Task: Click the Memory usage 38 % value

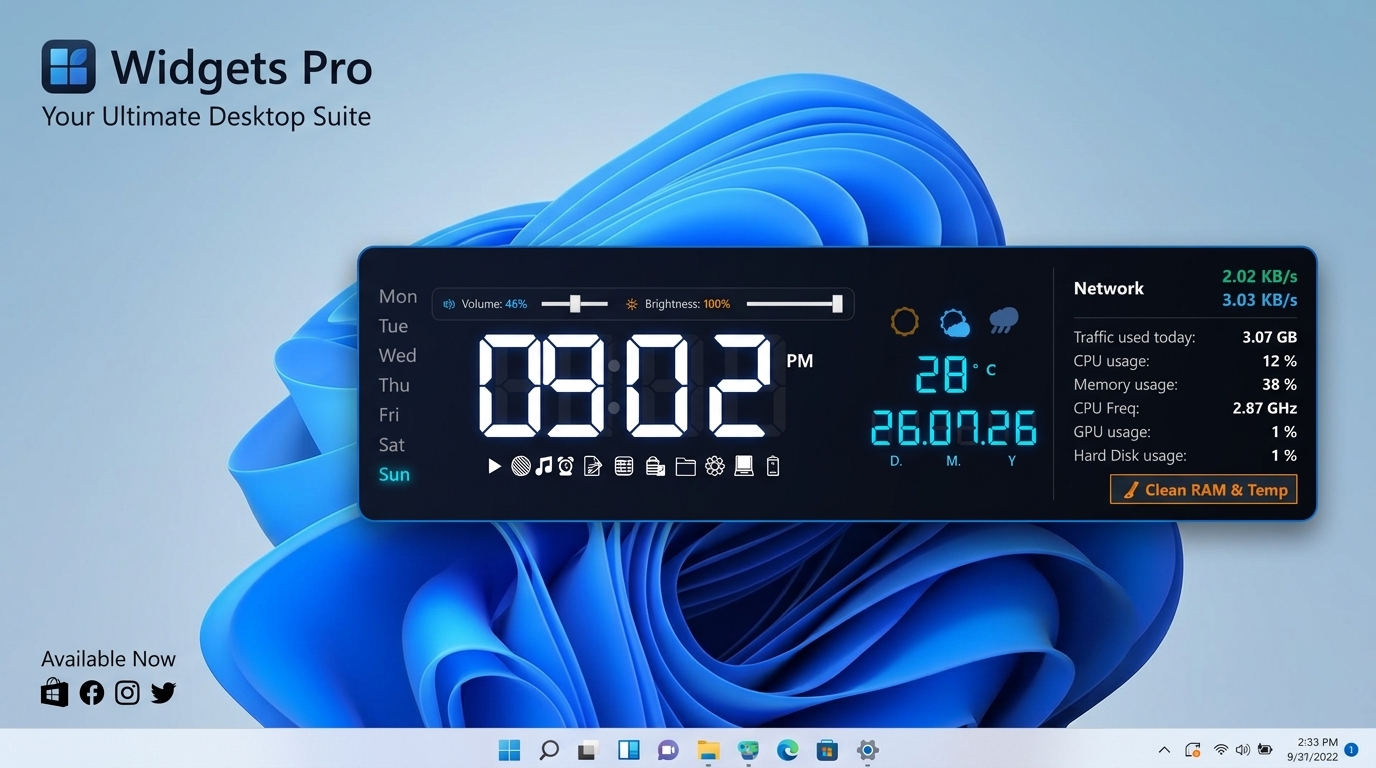Action: pos(1279,384)
